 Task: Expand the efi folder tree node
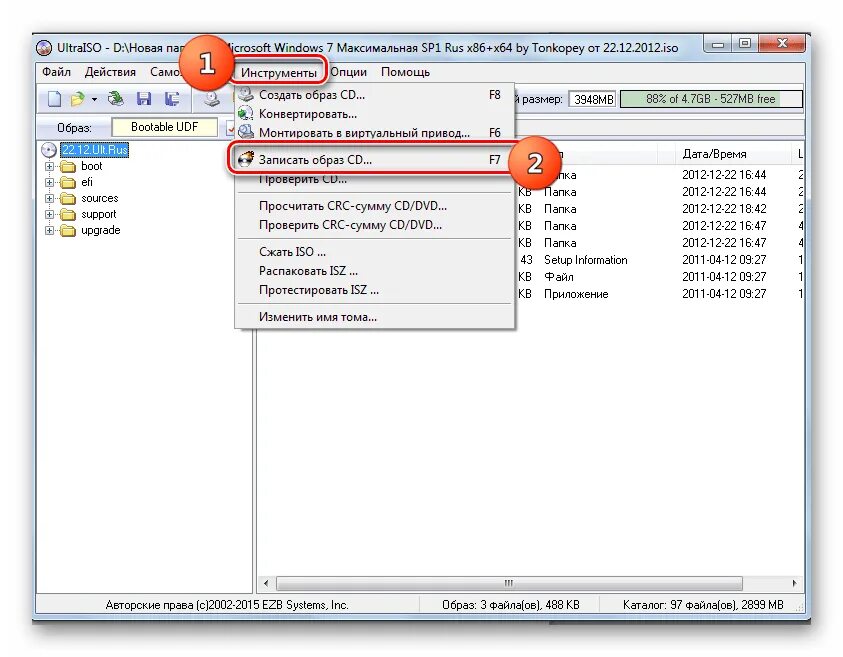pyautogui.click(x=49, y=182)
